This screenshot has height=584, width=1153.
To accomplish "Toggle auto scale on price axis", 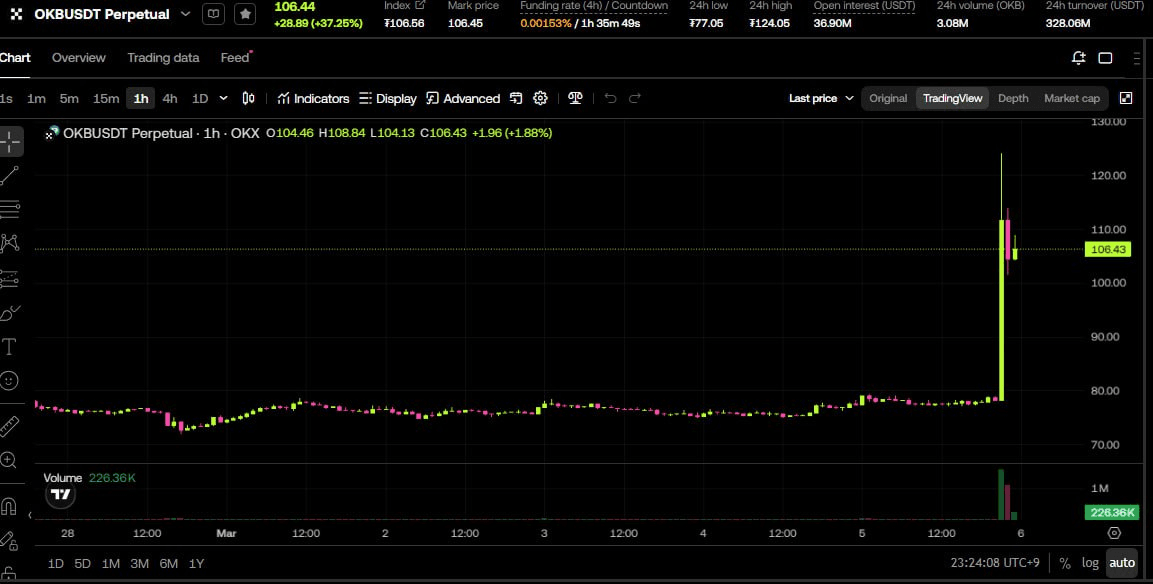I will pyautogui.click(x=1122, y=562).
